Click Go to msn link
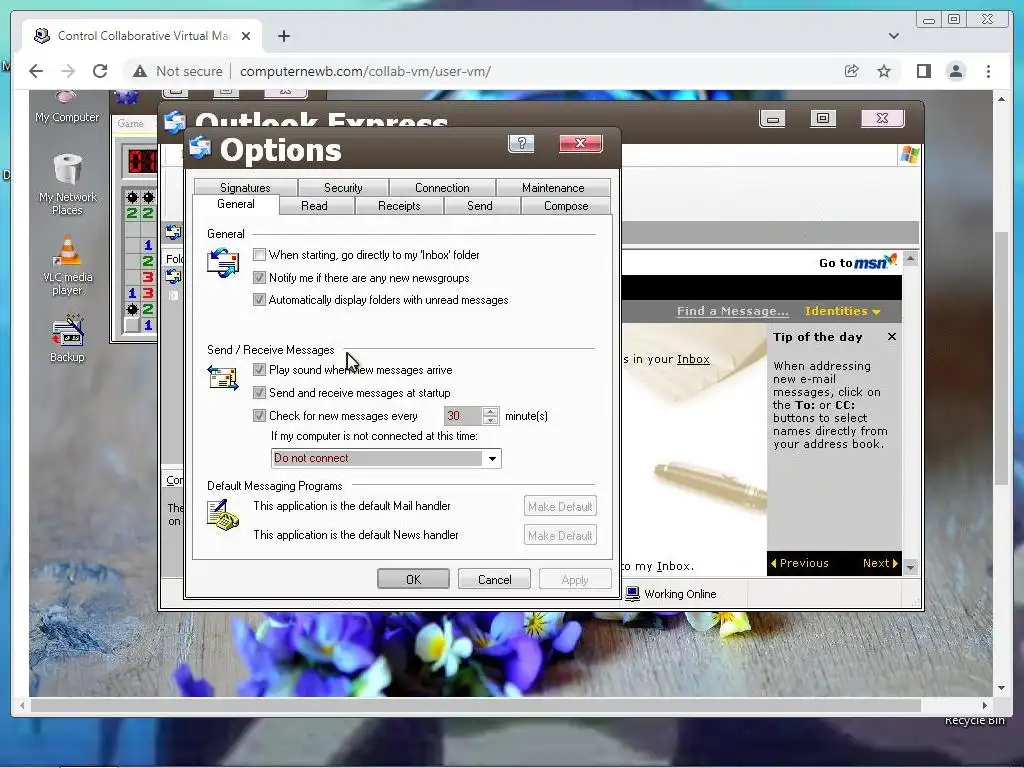Image resolution: width=1024 pixels, height=768 pixels. (857, 262)
